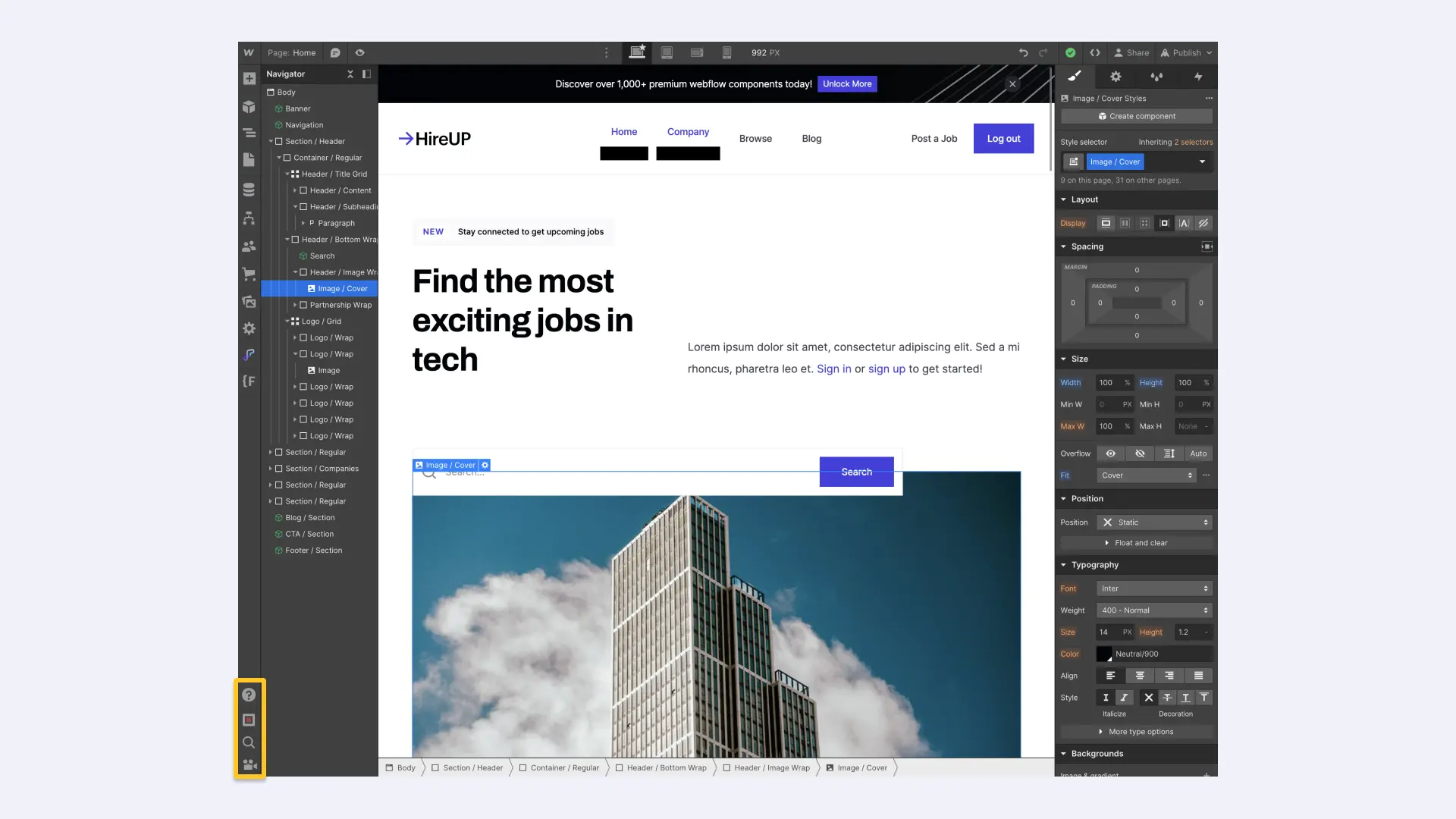Open the purple app icon above the {F icon
Image resolution: width=1456 pixels, height=819 pixels.
[x=249, y=355]
